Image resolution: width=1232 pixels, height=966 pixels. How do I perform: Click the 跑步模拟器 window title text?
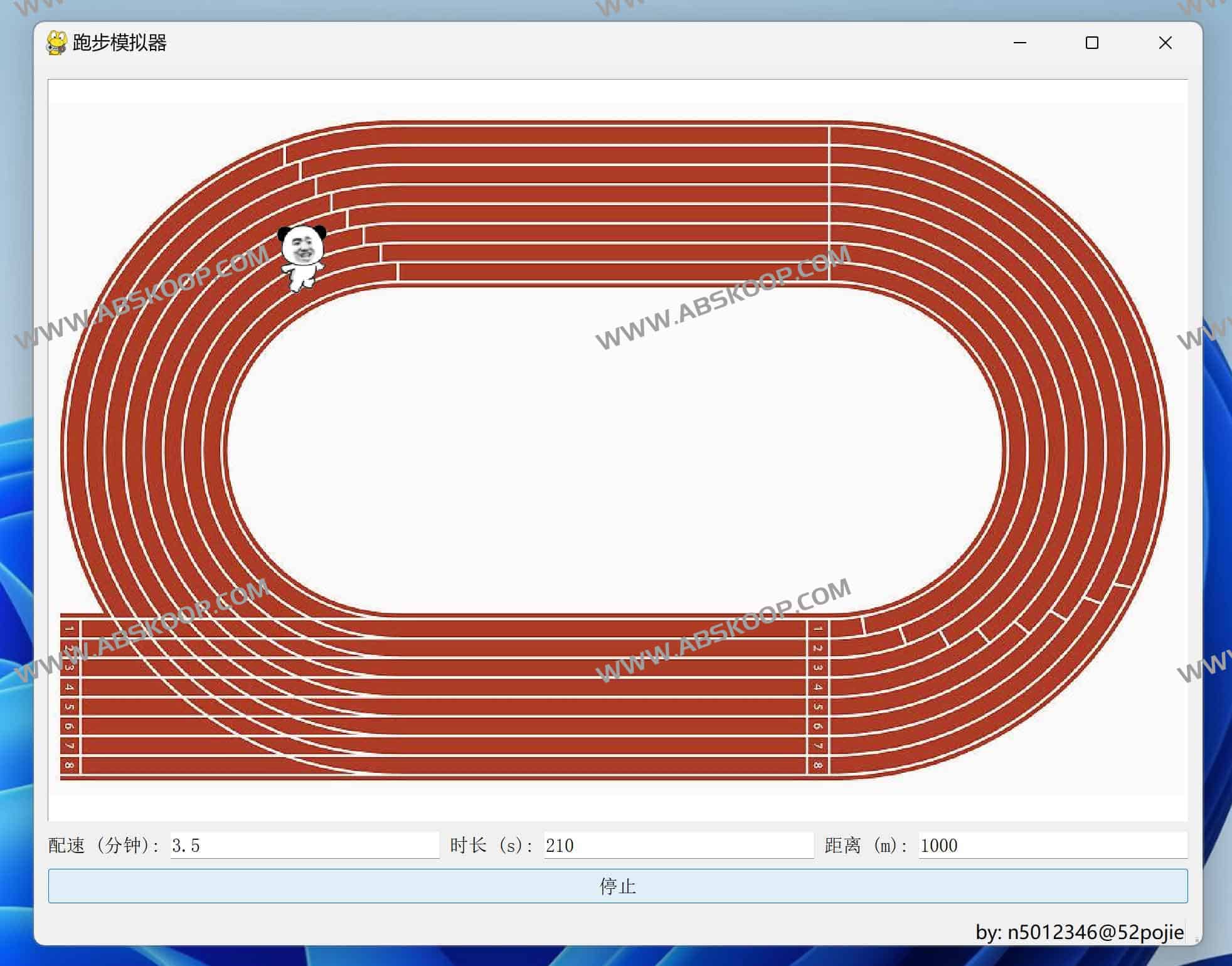coord(120,43)
